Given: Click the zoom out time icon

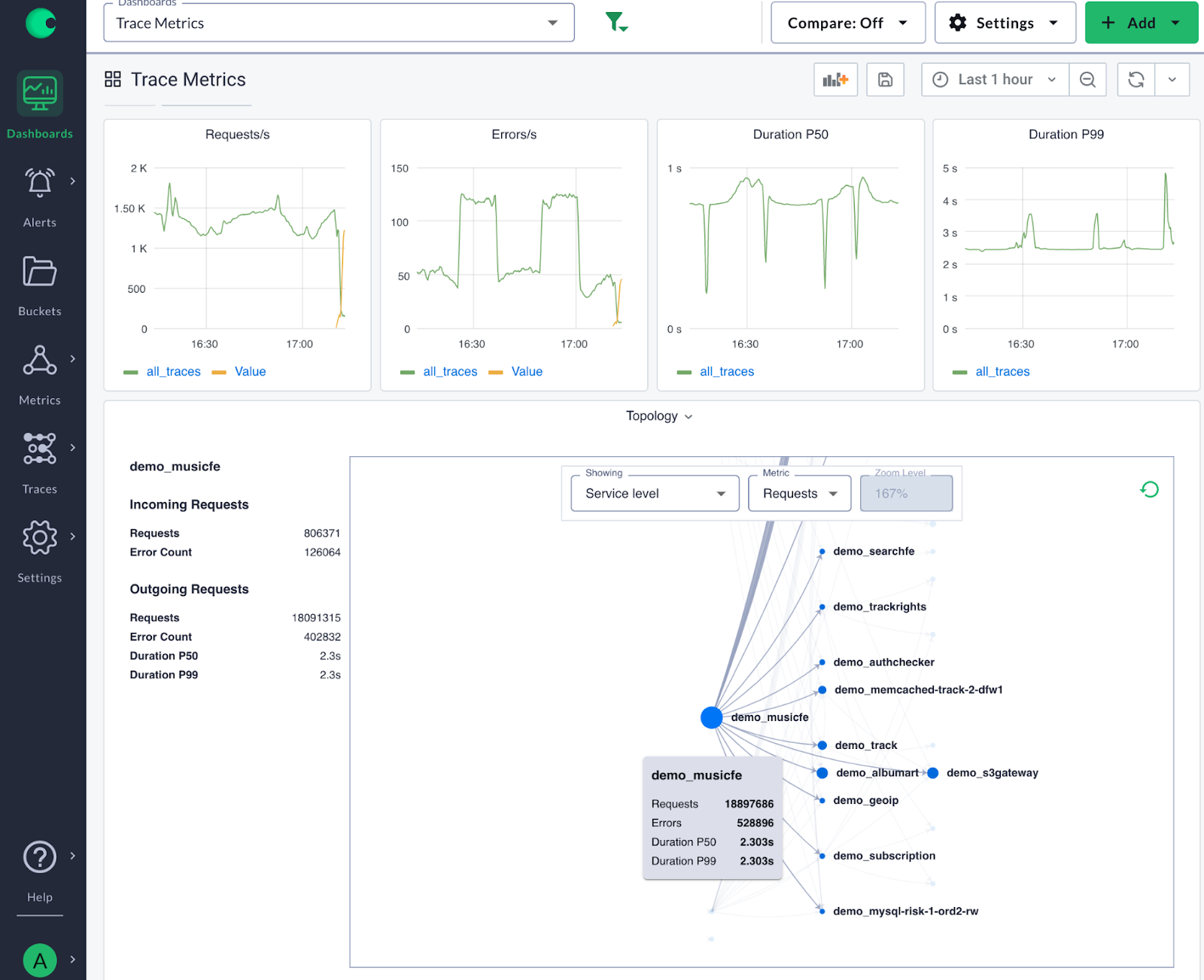Looking at the screenshot, I should (1087, 80).
